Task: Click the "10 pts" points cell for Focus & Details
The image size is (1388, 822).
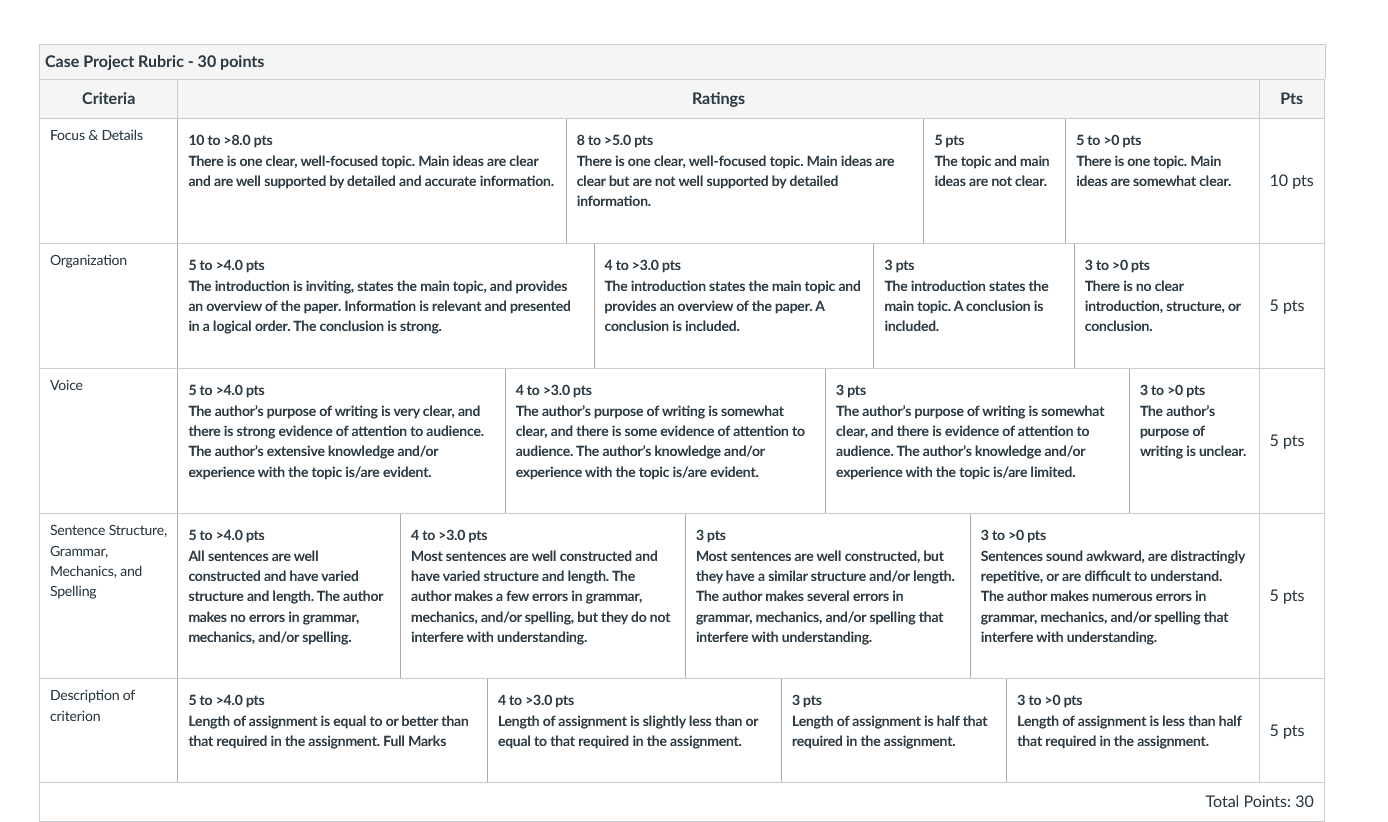Action: [x=1291, y=181]
